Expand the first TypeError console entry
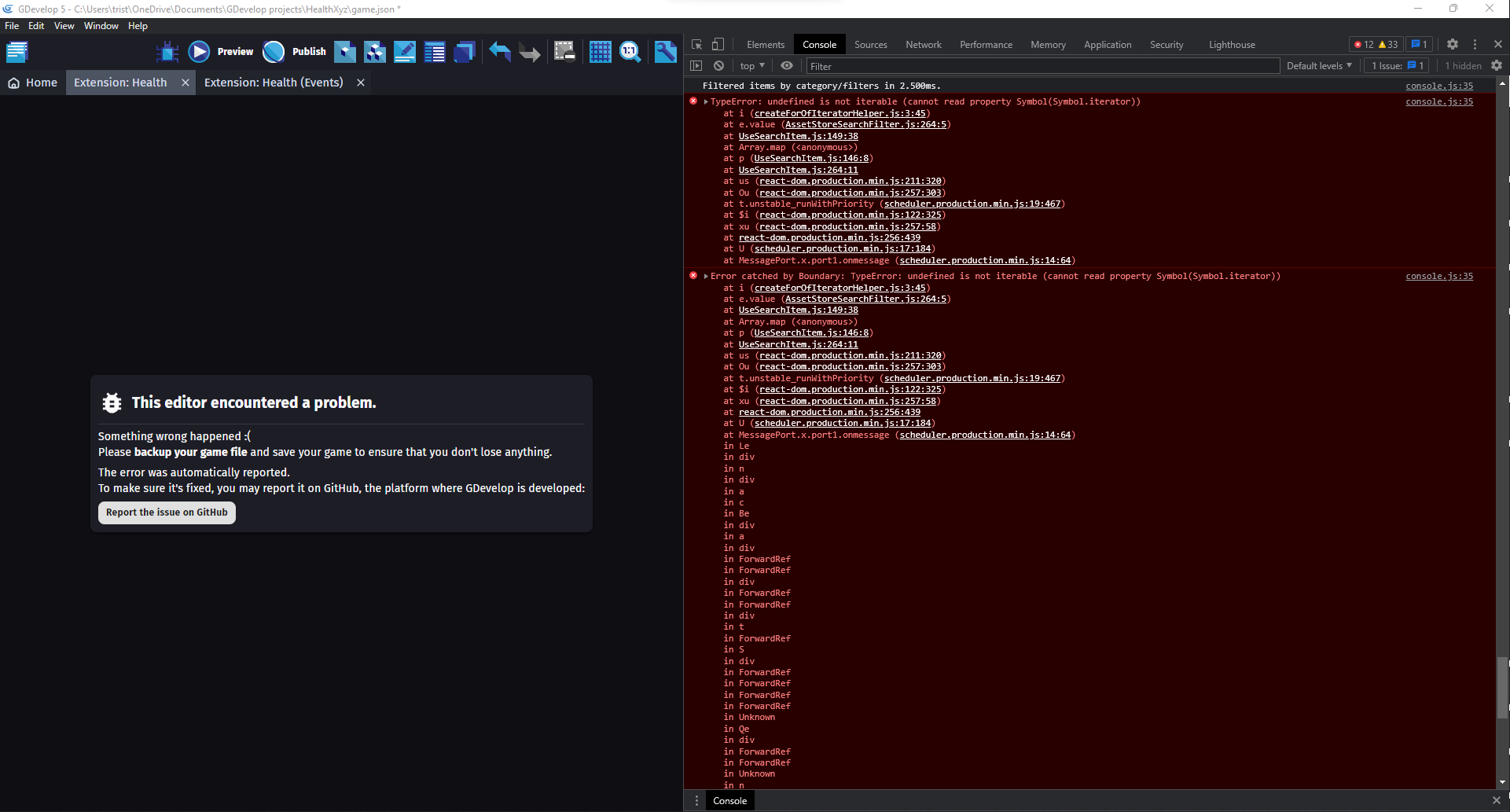This screenshot has height=812, width=1510. click(x=705, y=101)
